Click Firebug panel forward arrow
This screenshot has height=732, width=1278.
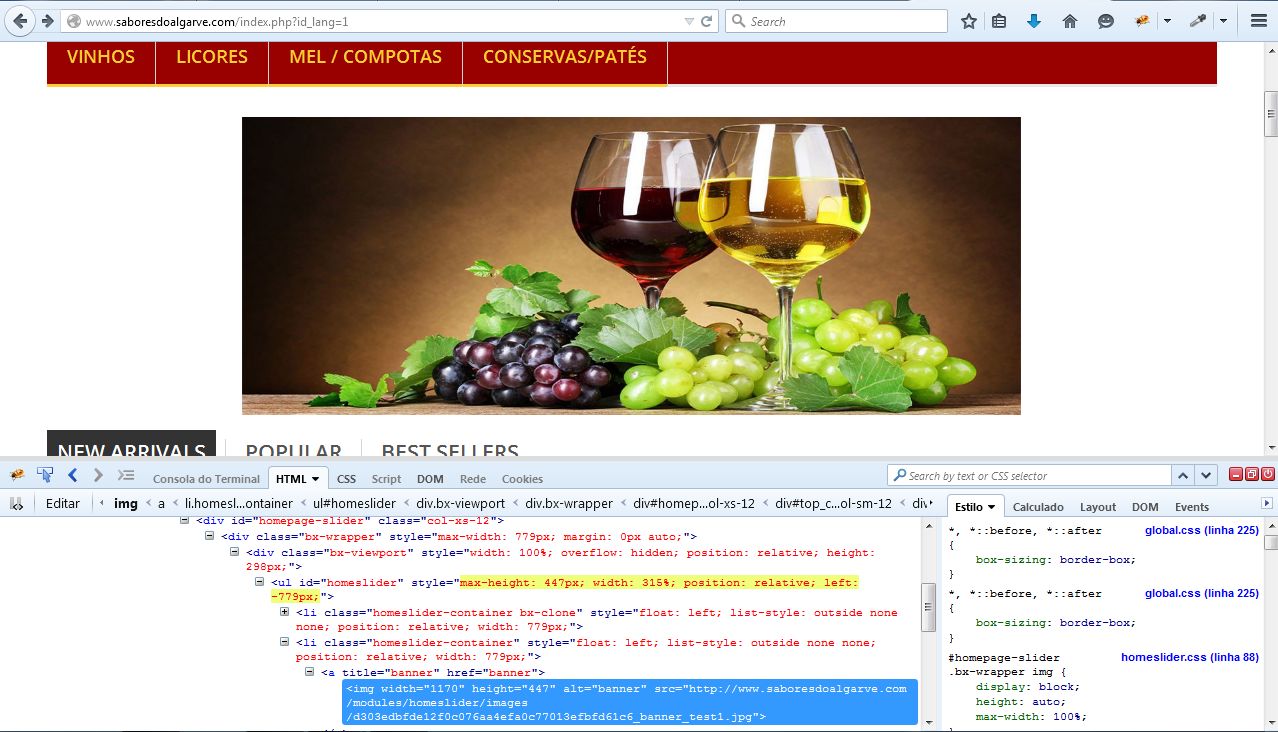[x=98, y=475]
